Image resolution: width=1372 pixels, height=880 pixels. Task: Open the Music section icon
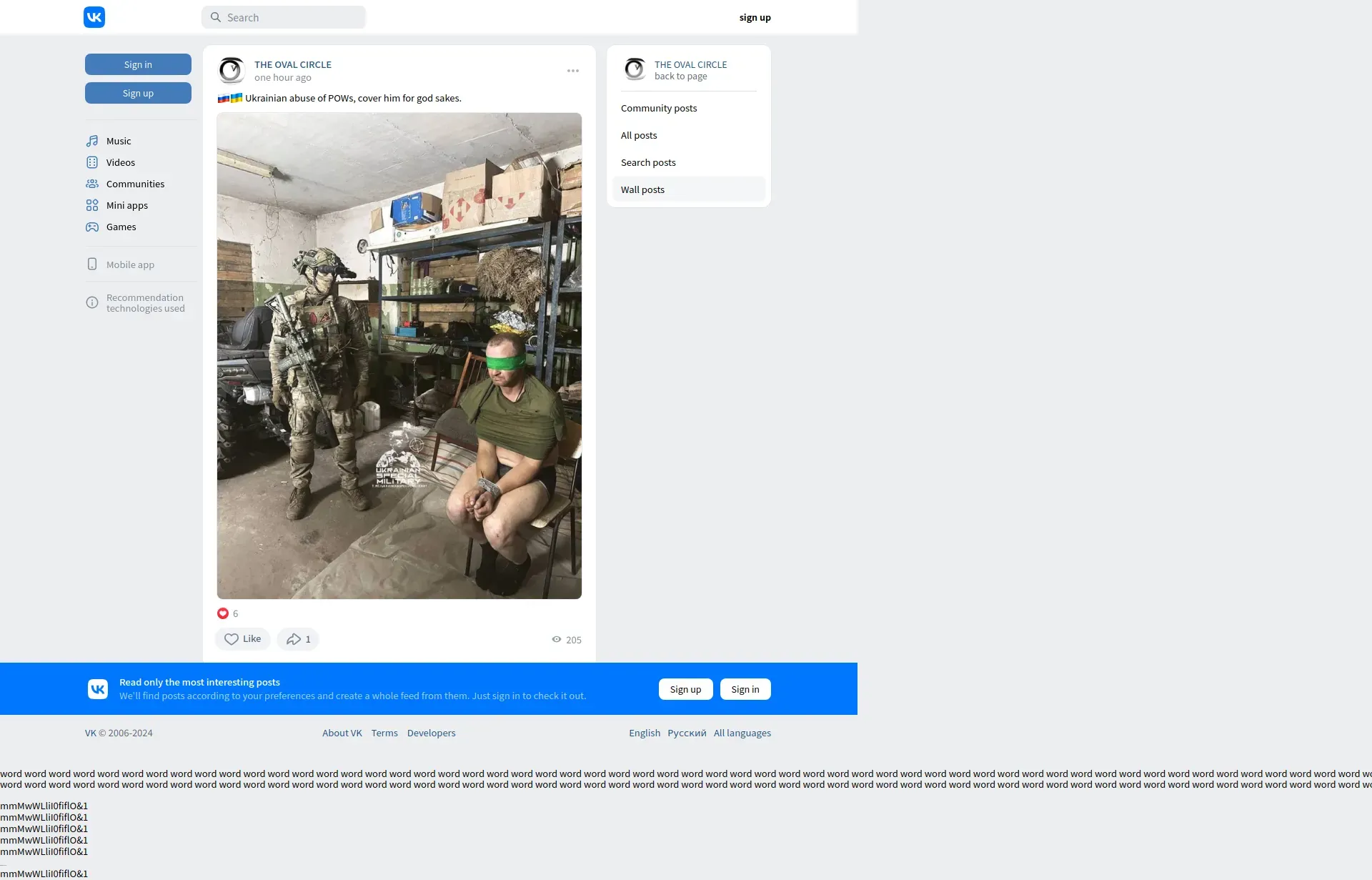pos(92,141)
